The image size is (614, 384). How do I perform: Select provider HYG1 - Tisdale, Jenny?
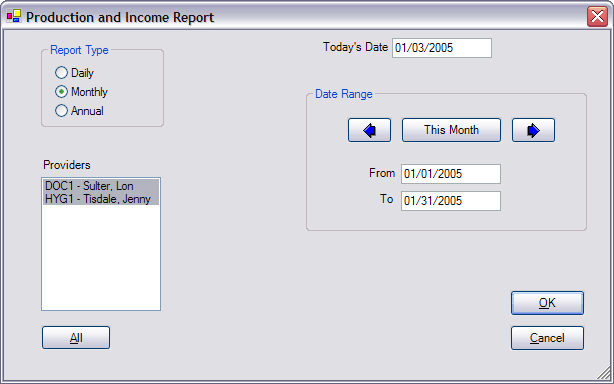coord(101,198)
